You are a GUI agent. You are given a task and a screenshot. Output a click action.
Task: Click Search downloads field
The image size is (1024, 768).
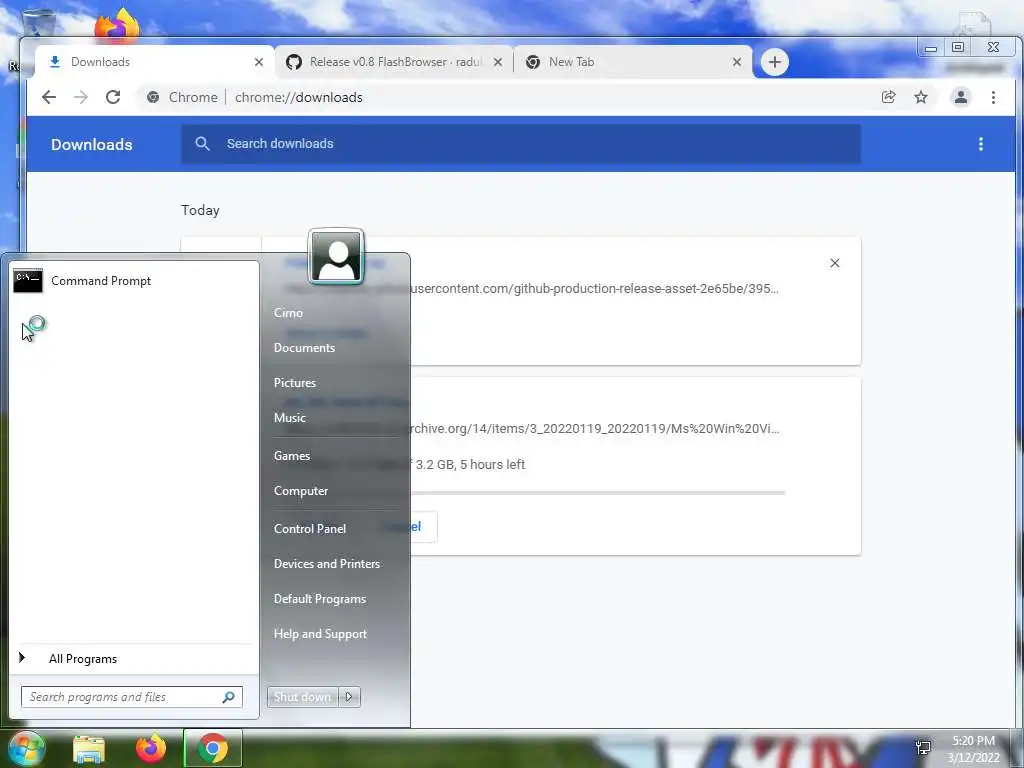(520, 144)
